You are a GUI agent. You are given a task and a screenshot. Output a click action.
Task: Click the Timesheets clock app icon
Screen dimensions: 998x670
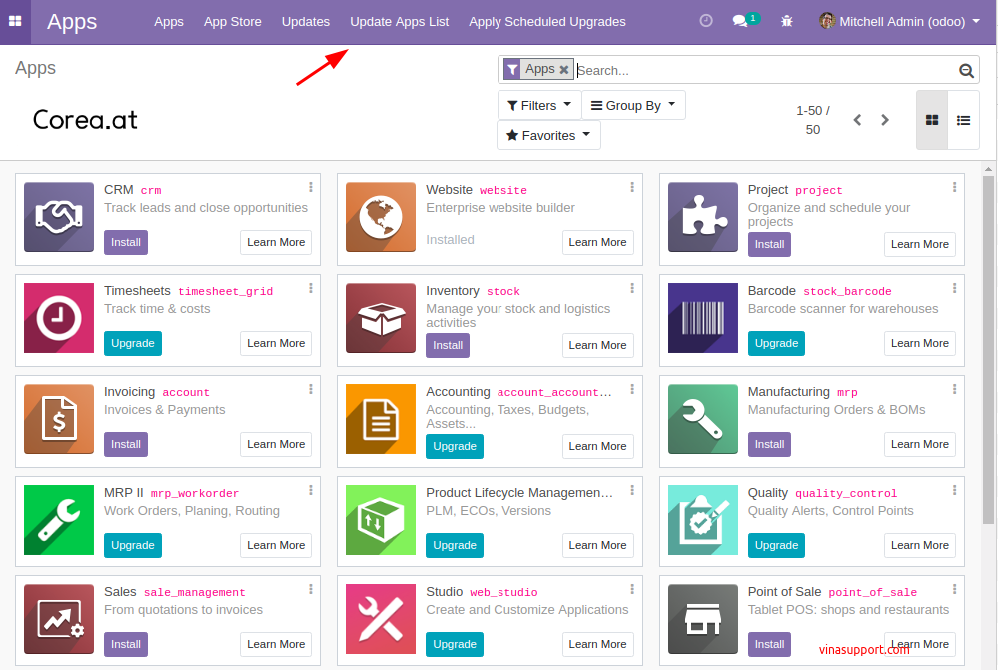pyautogui.click(x=59, y=318)
